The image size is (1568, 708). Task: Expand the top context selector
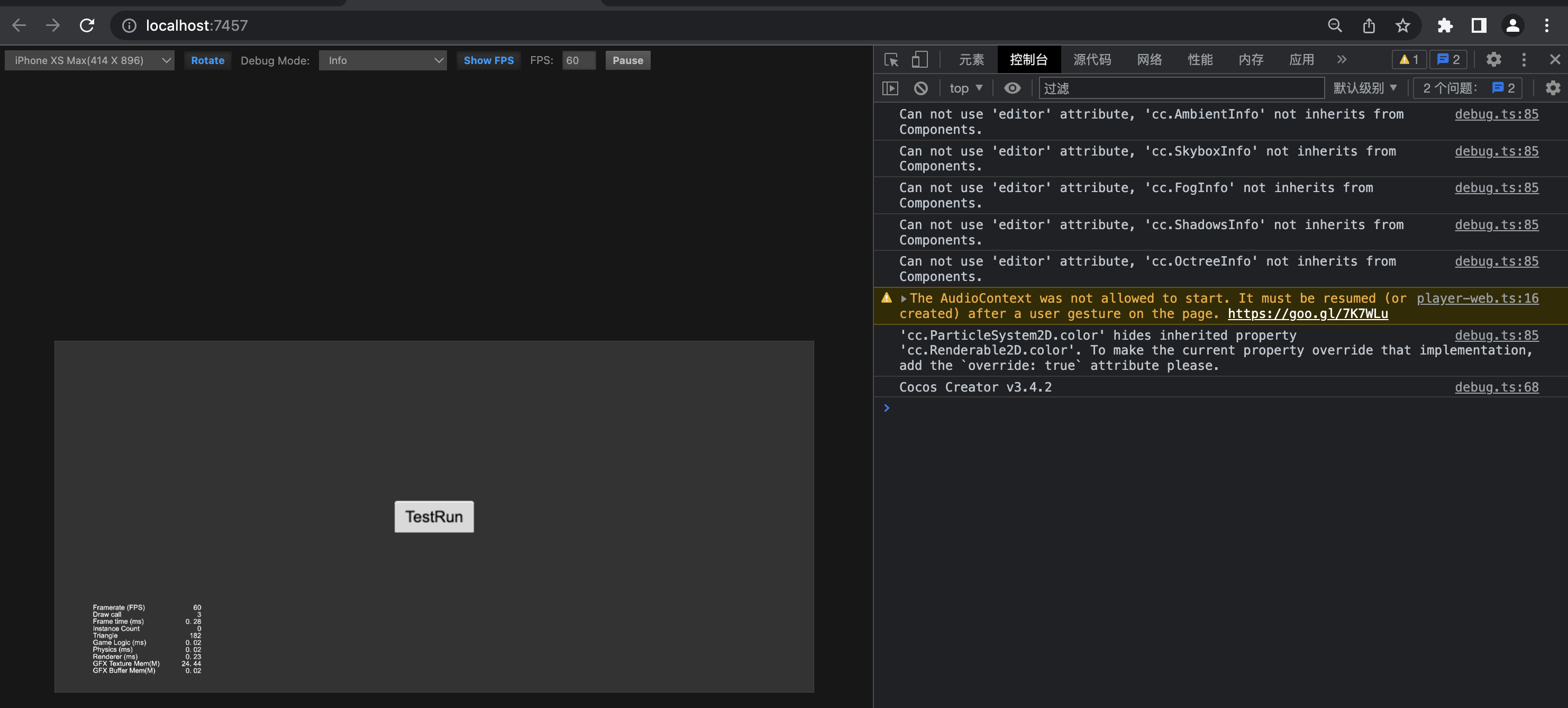click(x=965, y=88)
